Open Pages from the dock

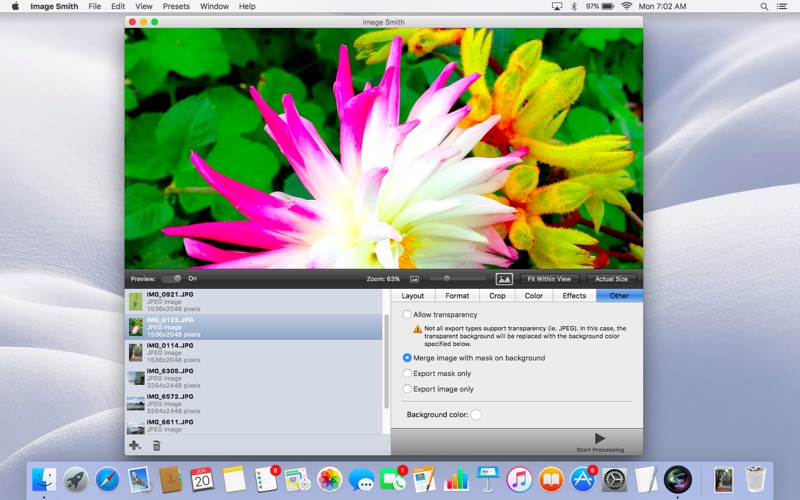coord(424,480)
